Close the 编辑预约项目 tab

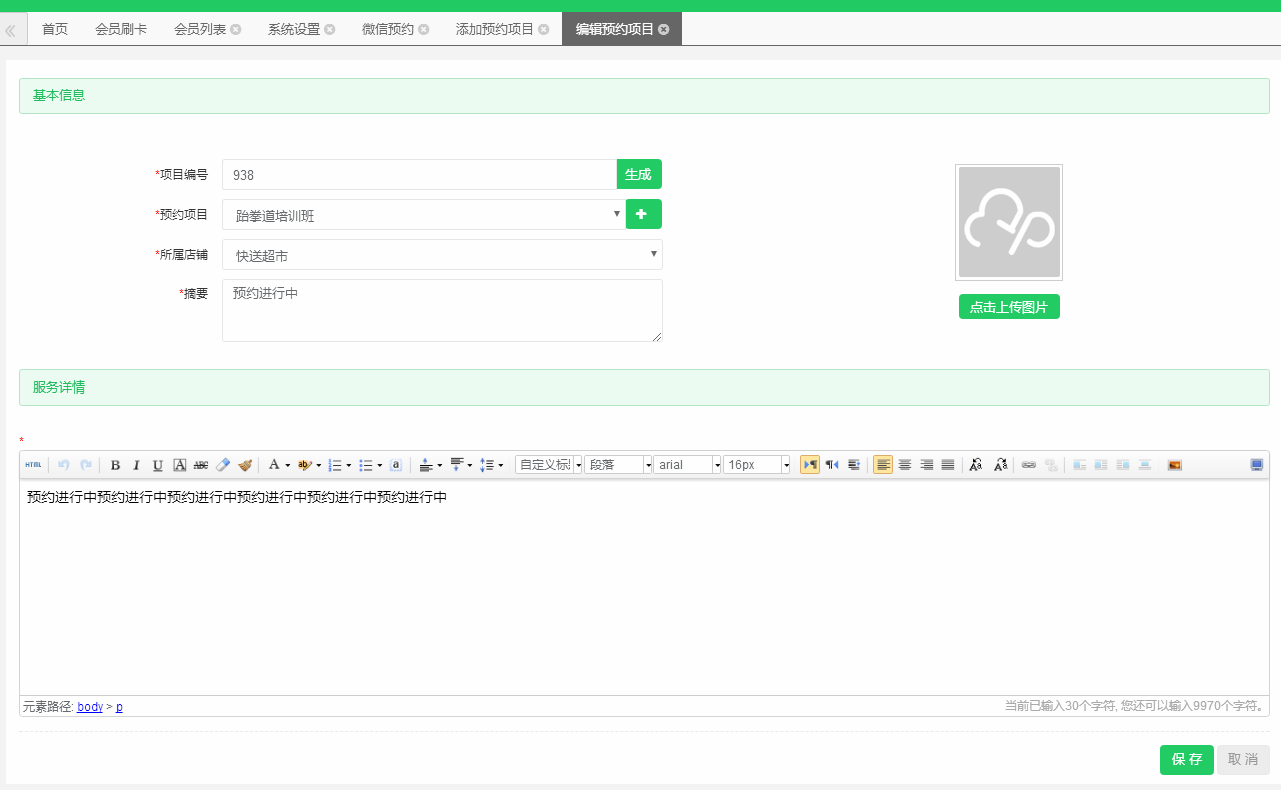point(664,30)
